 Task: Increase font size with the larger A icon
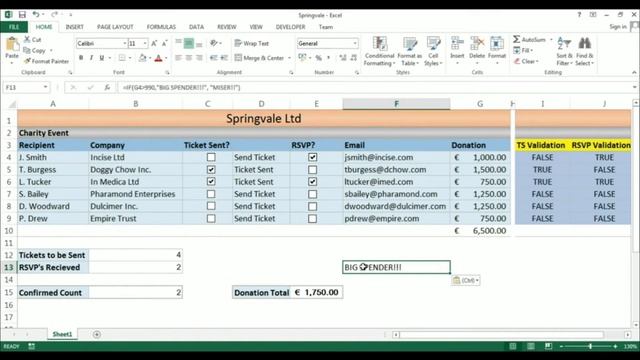(x=154, y=43)
